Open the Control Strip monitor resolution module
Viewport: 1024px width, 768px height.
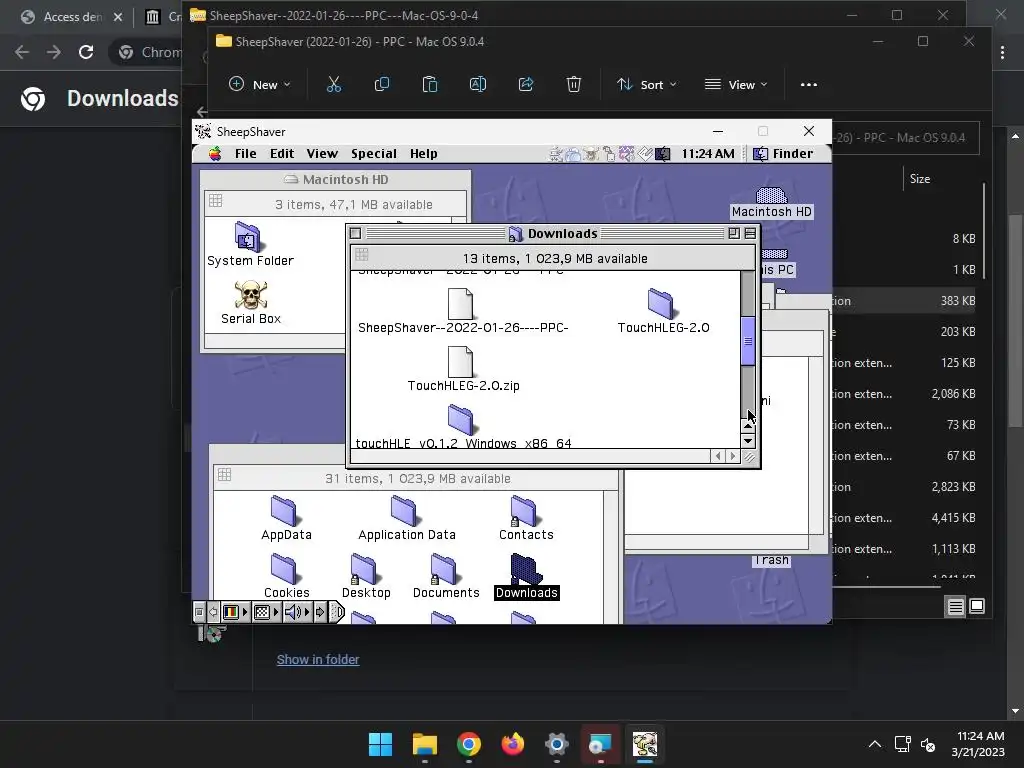[x=266, y=612]
